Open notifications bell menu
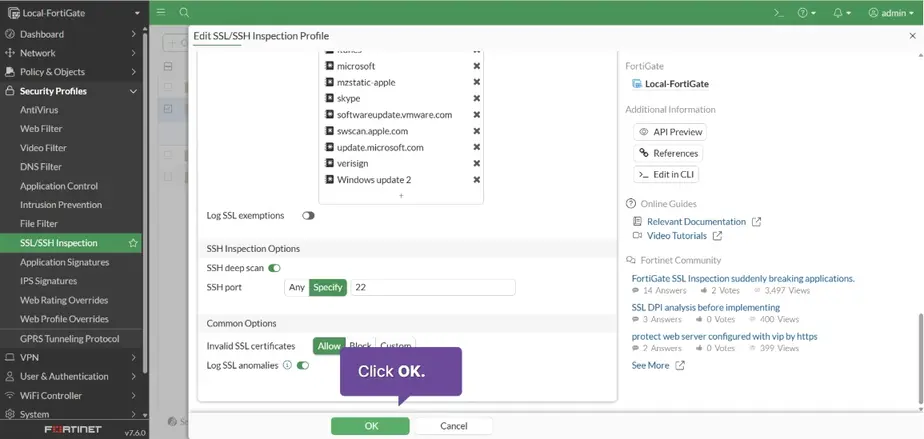 pyautogui.click(x=842, y=12)
